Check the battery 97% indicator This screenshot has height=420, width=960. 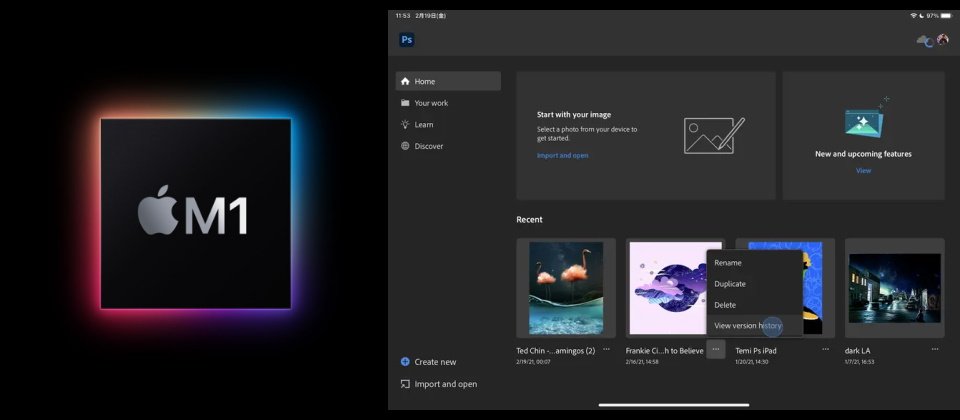(939, 15)
